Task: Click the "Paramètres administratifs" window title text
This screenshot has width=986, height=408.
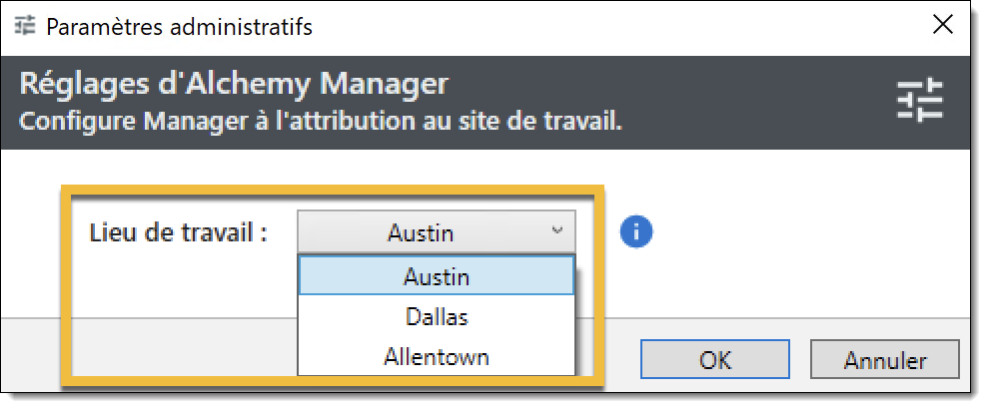Action: click(x=179, y=27)
